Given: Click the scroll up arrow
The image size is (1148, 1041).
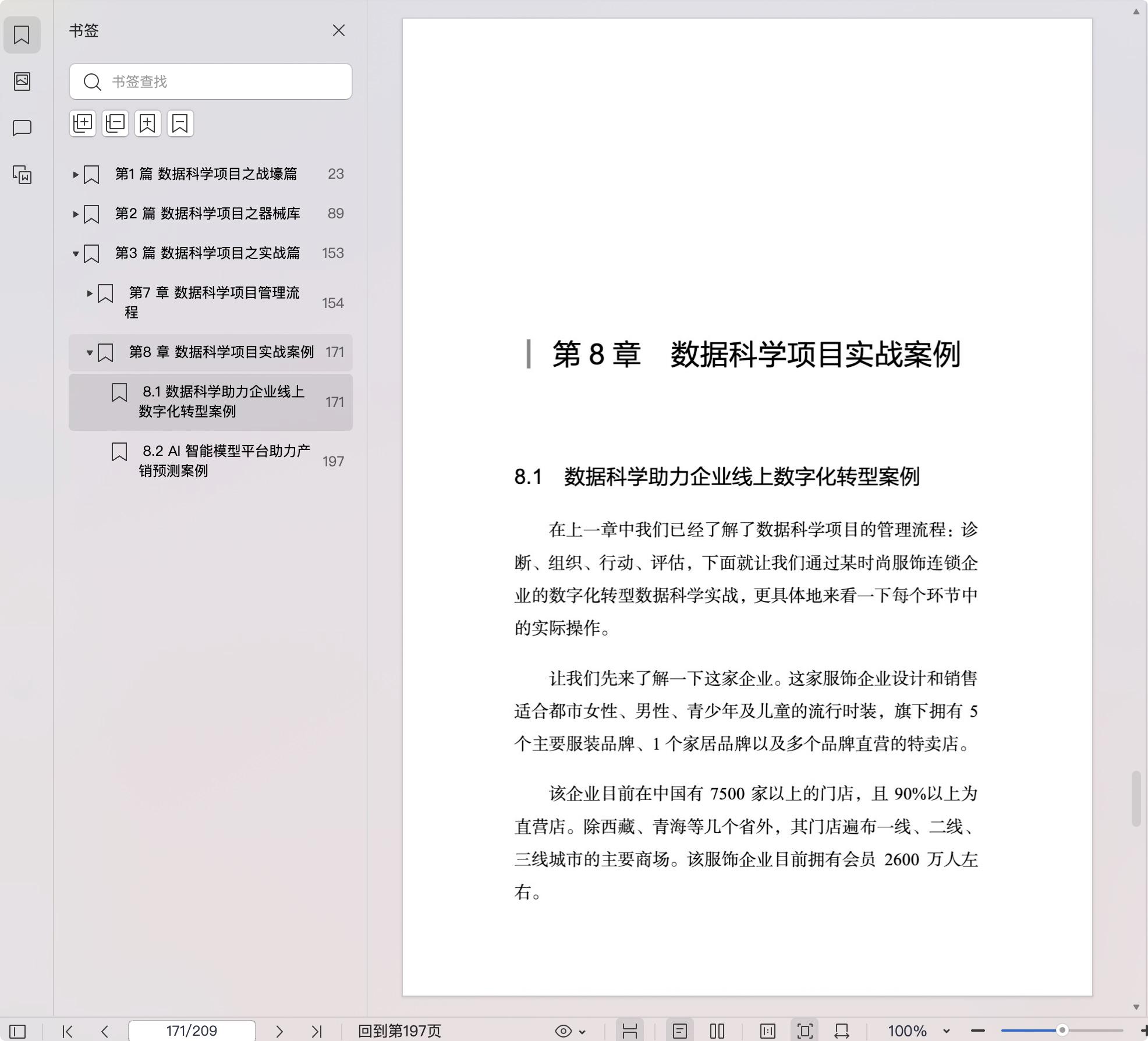Looking at the screenshot, I should point(1136,12).
